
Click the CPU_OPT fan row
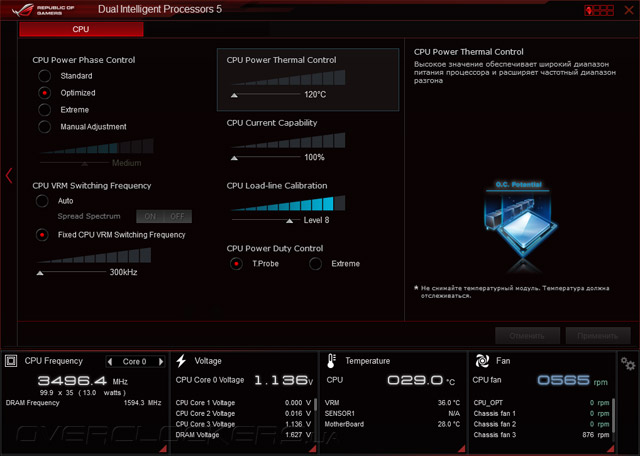(541, 403)
